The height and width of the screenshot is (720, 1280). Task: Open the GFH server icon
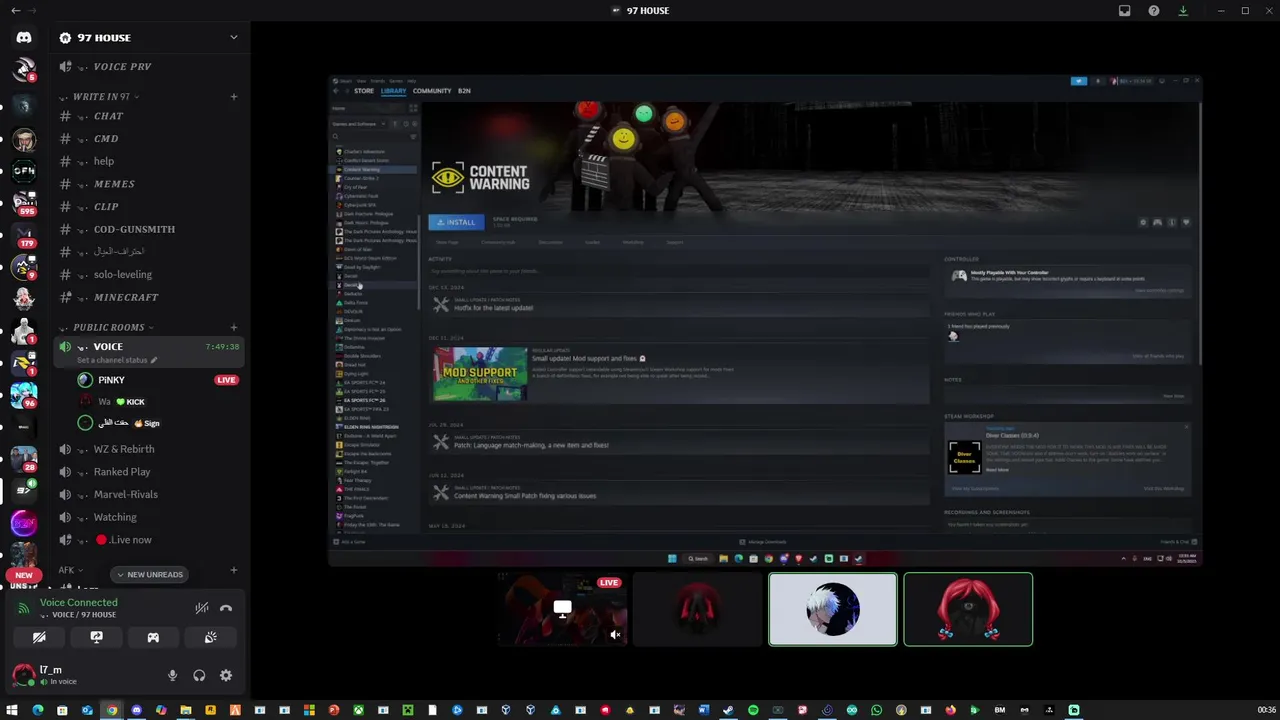[24, 171]
